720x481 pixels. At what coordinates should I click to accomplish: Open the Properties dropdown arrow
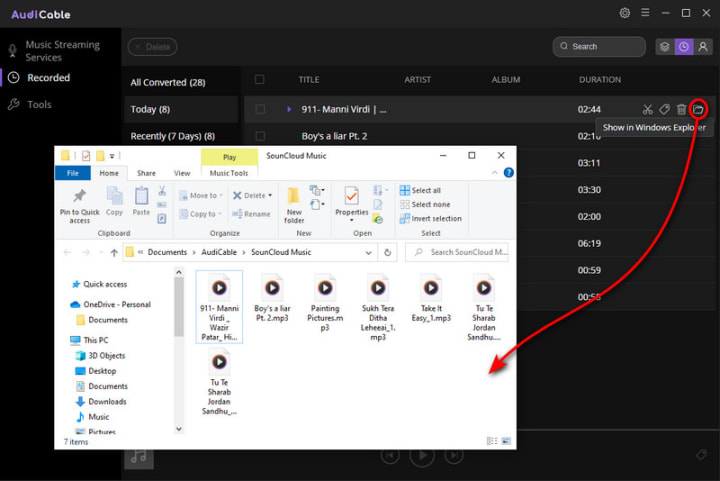352,220
